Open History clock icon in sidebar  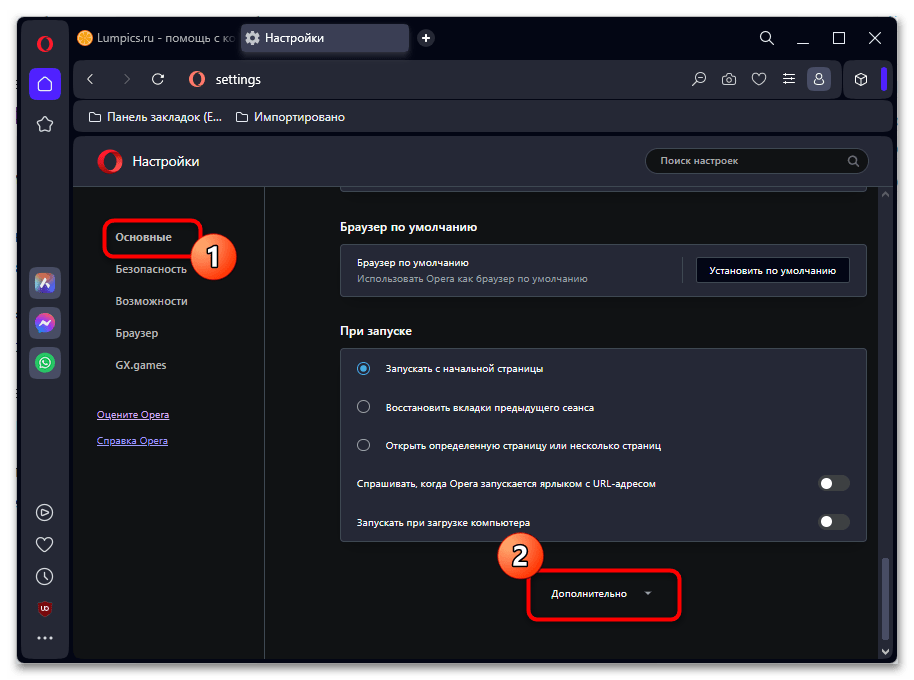click(45, 576)
